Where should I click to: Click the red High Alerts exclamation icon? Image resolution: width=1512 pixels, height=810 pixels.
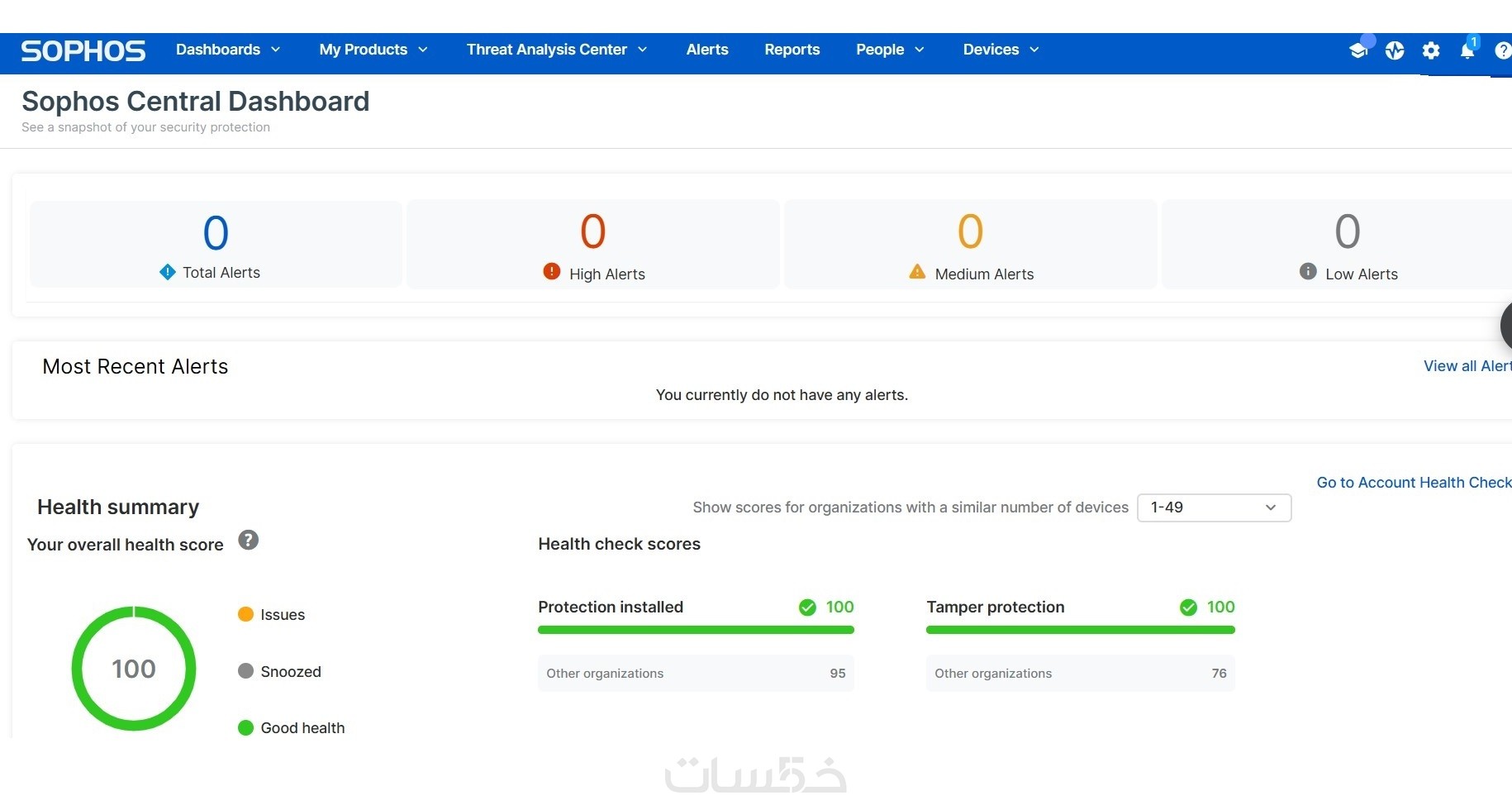click(x=552, y=271)
